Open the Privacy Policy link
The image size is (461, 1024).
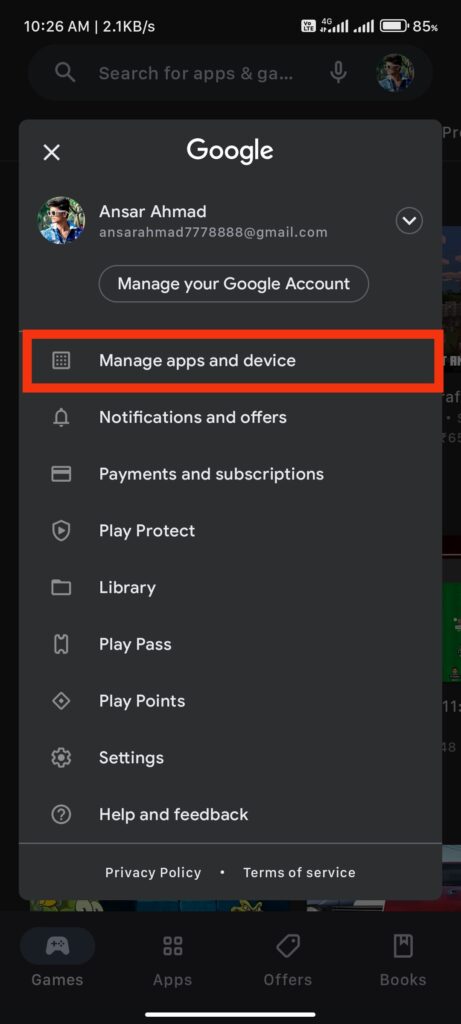pyautogui.click(x=153, y=872)
